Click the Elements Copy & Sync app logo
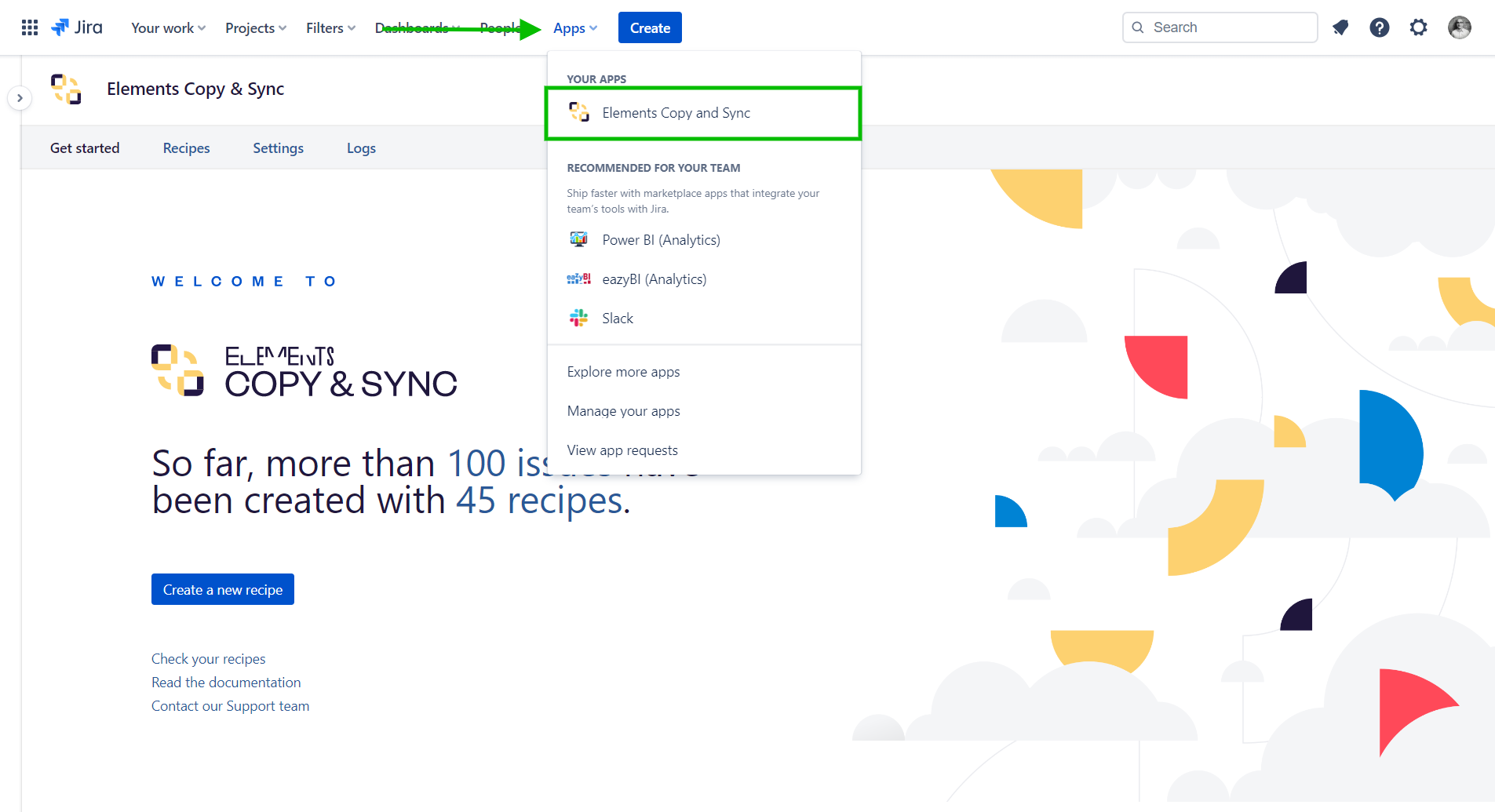This screenshot has height=812, width=1495. tap(66, 89)
